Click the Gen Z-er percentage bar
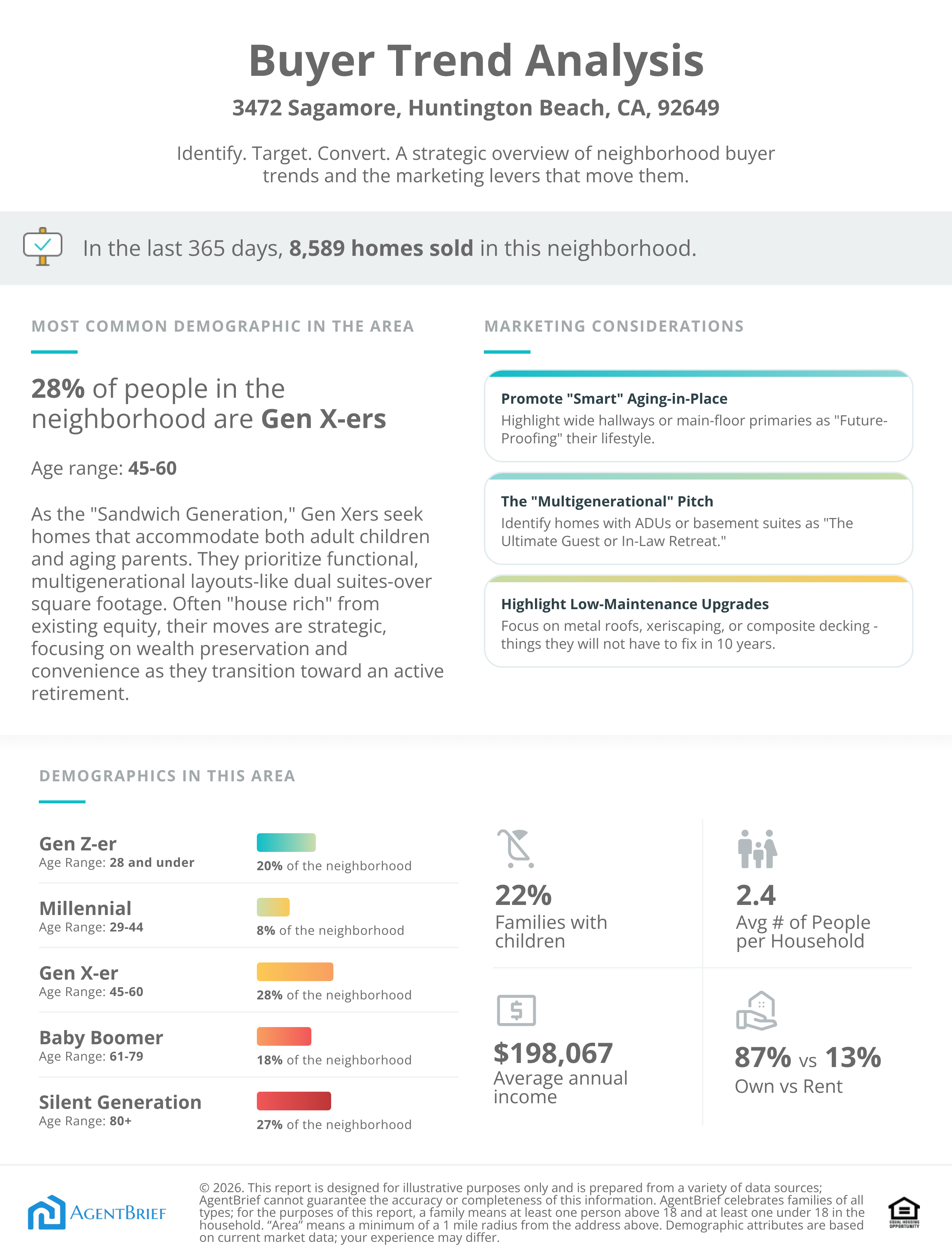This screenshot has height=1259, width=952. point(286,842)
